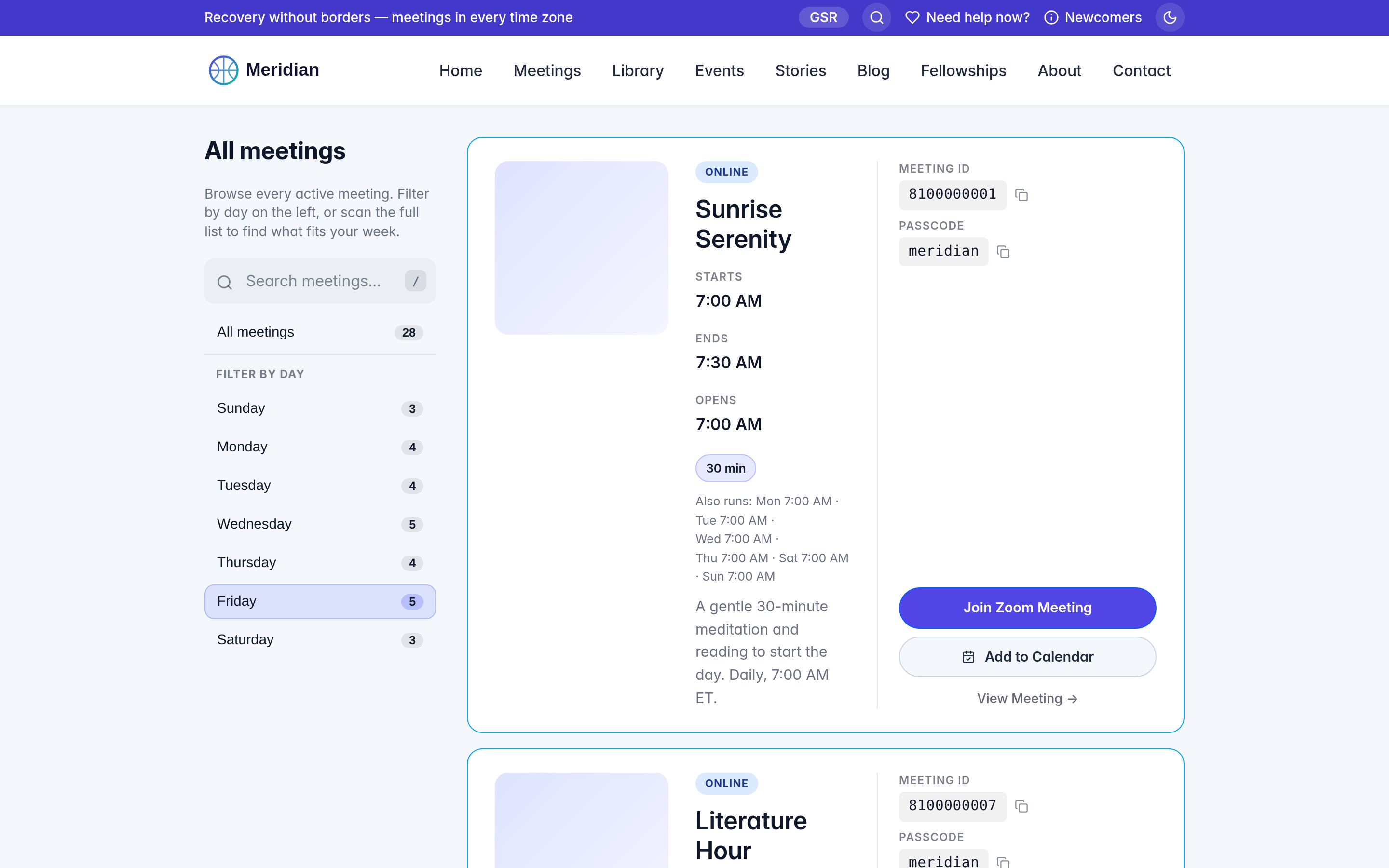Select the Friday day filter
This screenshot has width=1389, height=868.
pos(320,601)
